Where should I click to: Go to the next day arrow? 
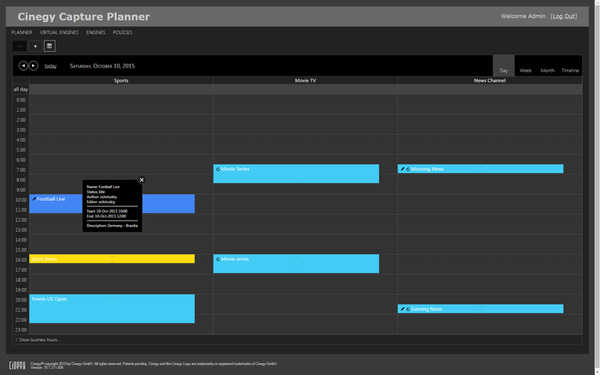(x=34, y=66)
